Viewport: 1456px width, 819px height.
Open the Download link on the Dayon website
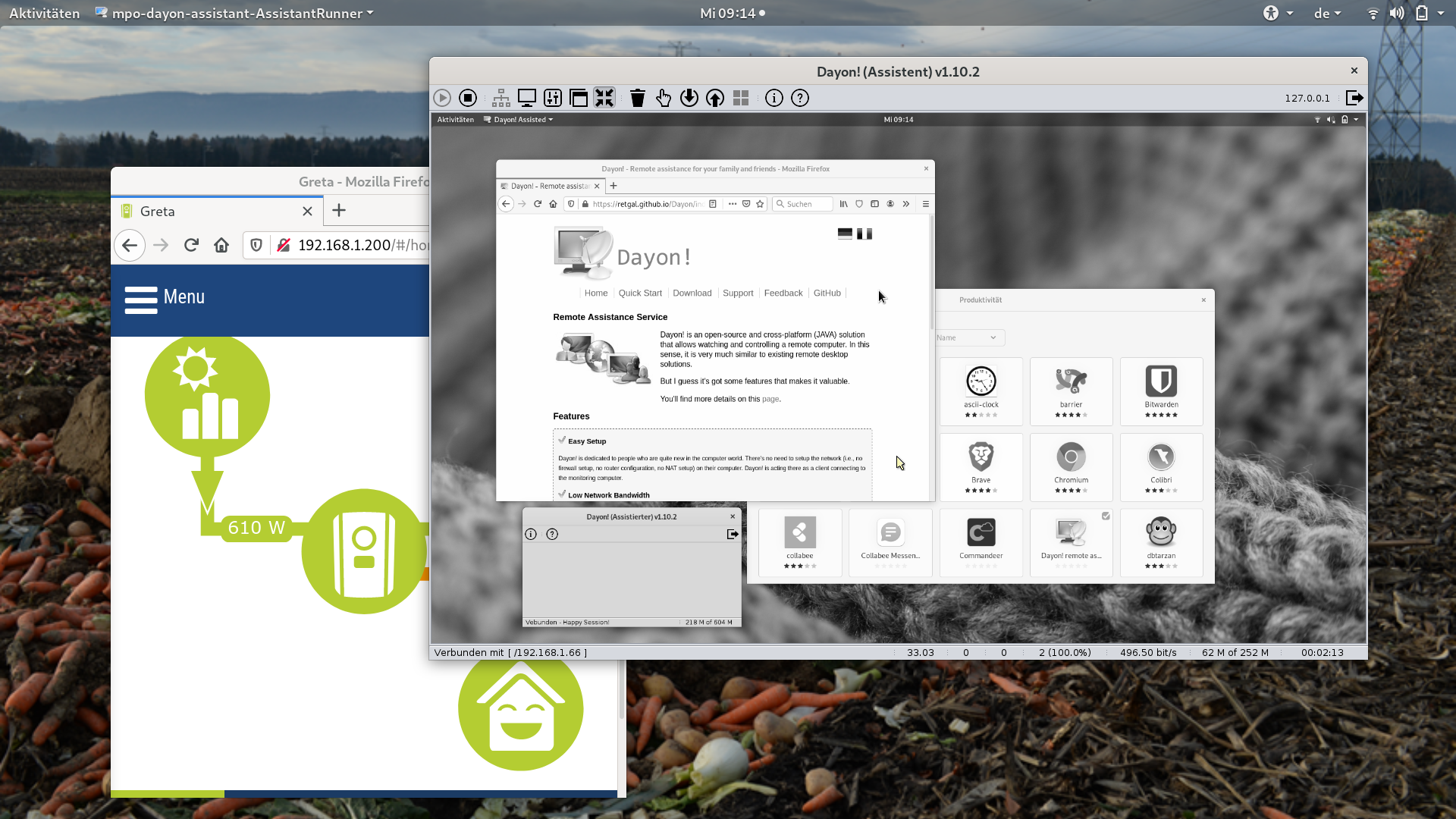pyautogui.click(x=692, y=293)
